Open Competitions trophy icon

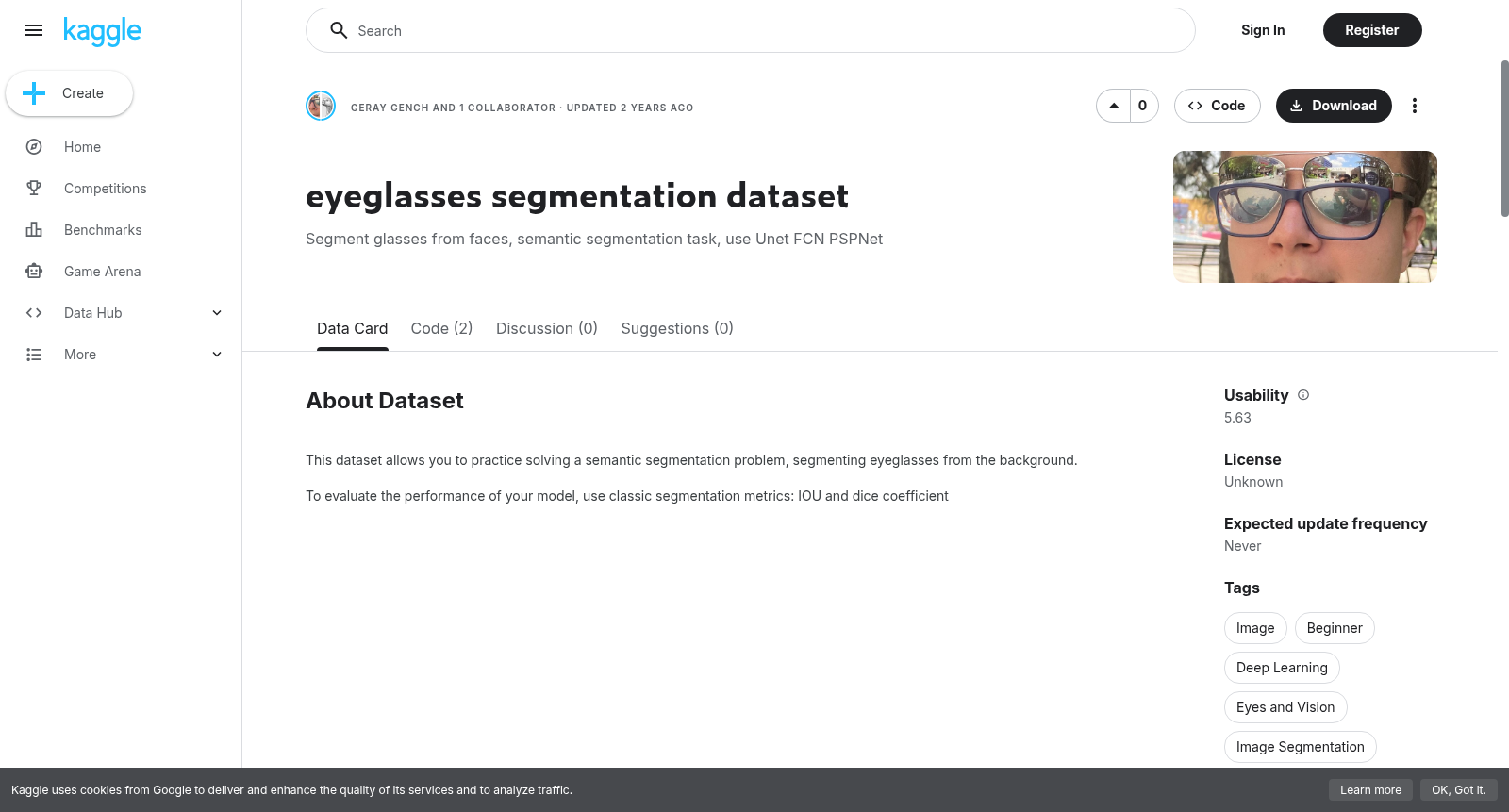point(34,189)
